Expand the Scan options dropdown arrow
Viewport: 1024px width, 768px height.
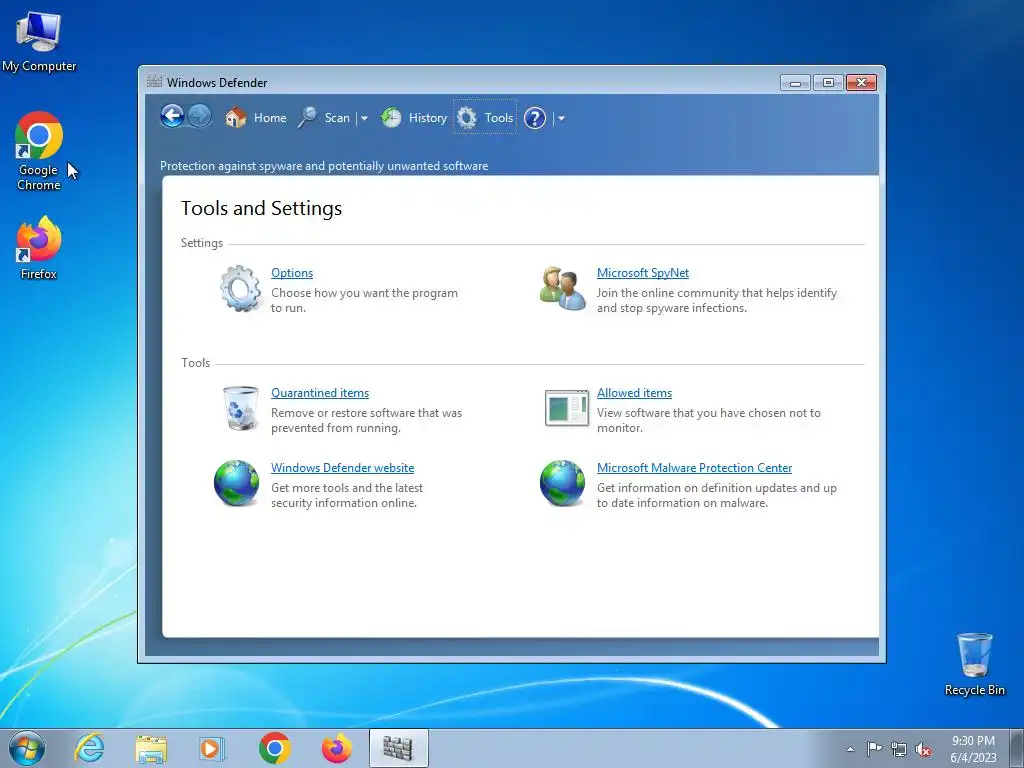point(364,118)
